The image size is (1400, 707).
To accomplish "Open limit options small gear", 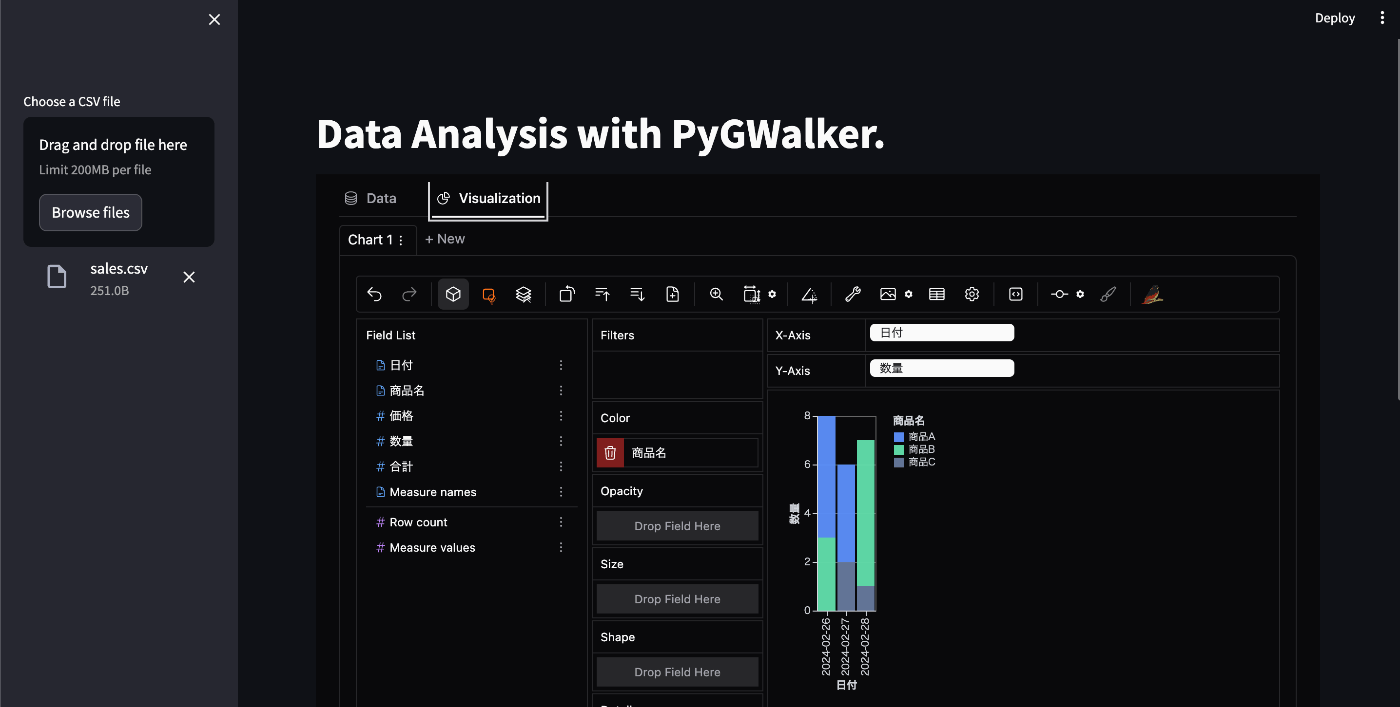I will [x=1080, y=294].
